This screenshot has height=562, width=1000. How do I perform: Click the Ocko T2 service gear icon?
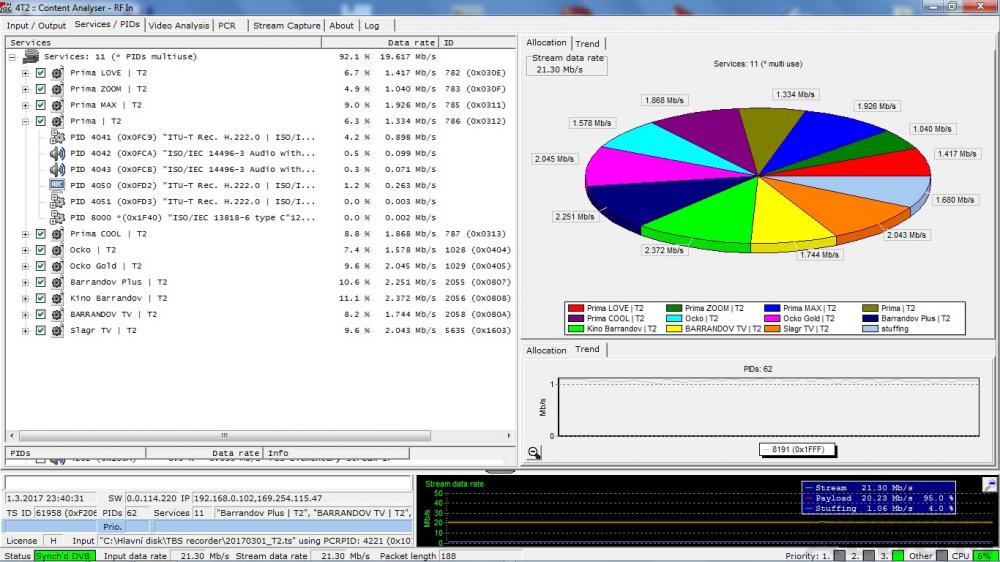57,250
